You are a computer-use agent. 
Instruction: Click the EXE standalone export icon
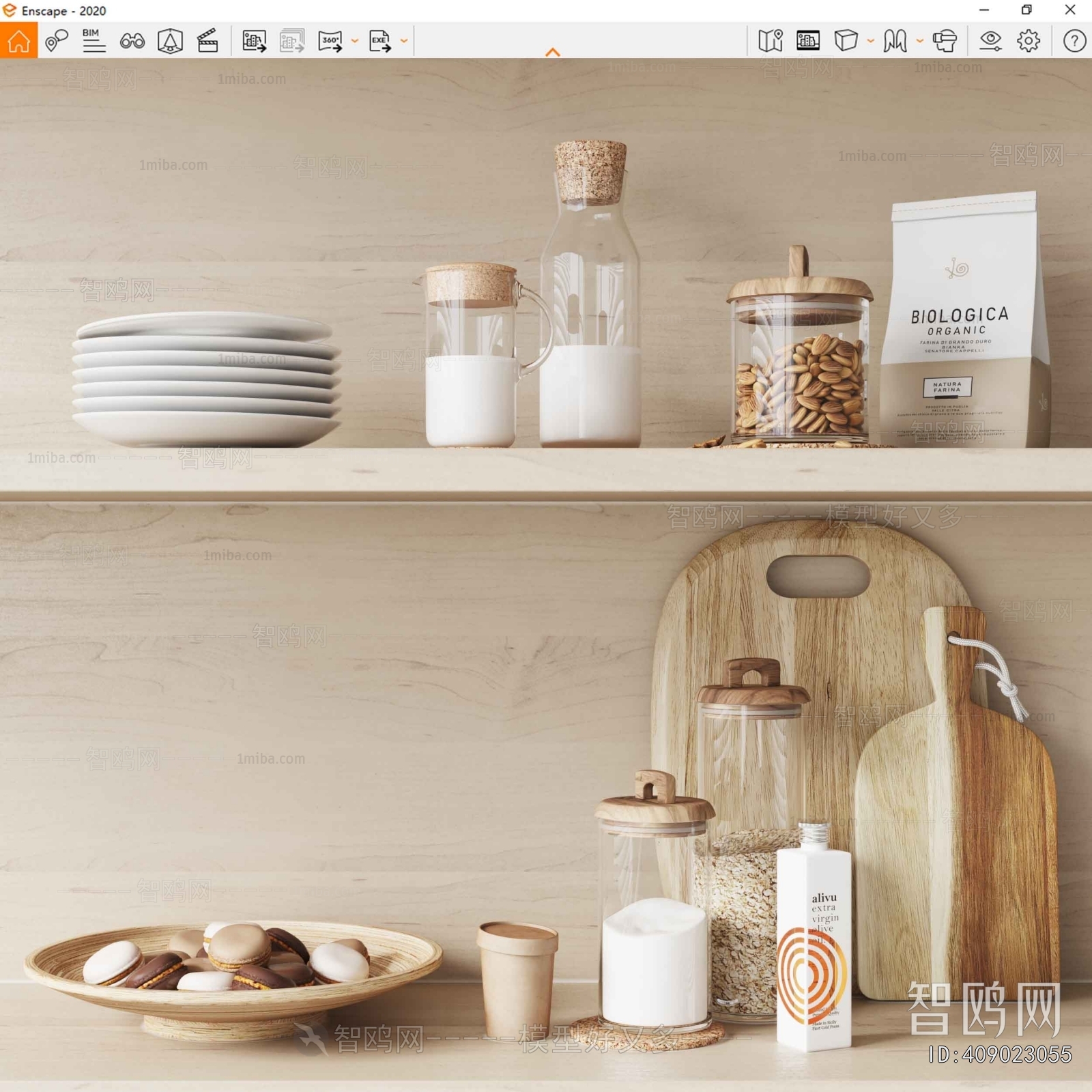point(380,41)
